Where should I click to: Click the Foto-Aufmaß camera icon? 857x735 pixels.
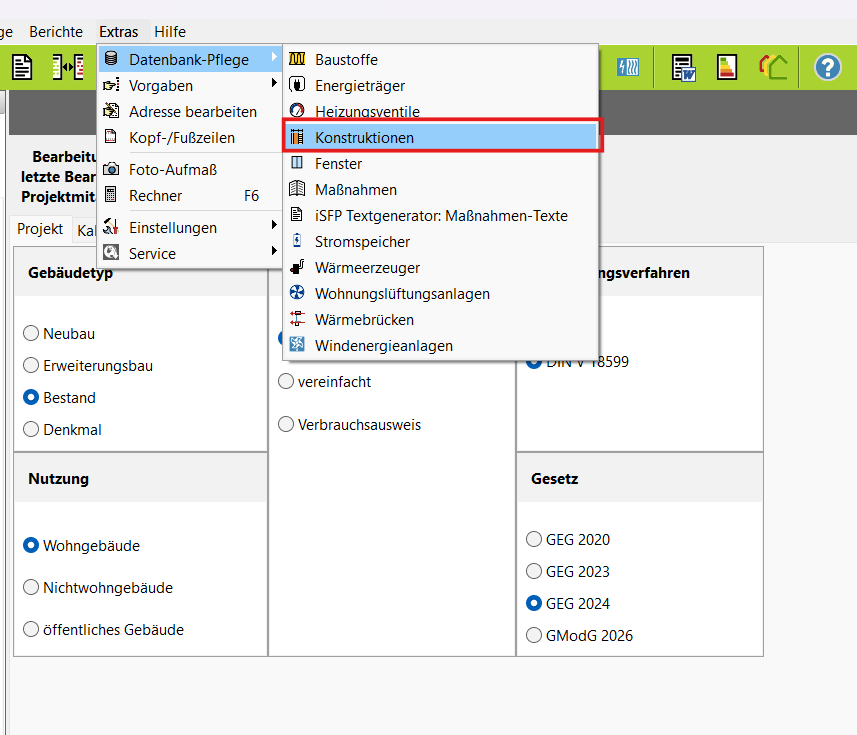click(x=111, y=168)
